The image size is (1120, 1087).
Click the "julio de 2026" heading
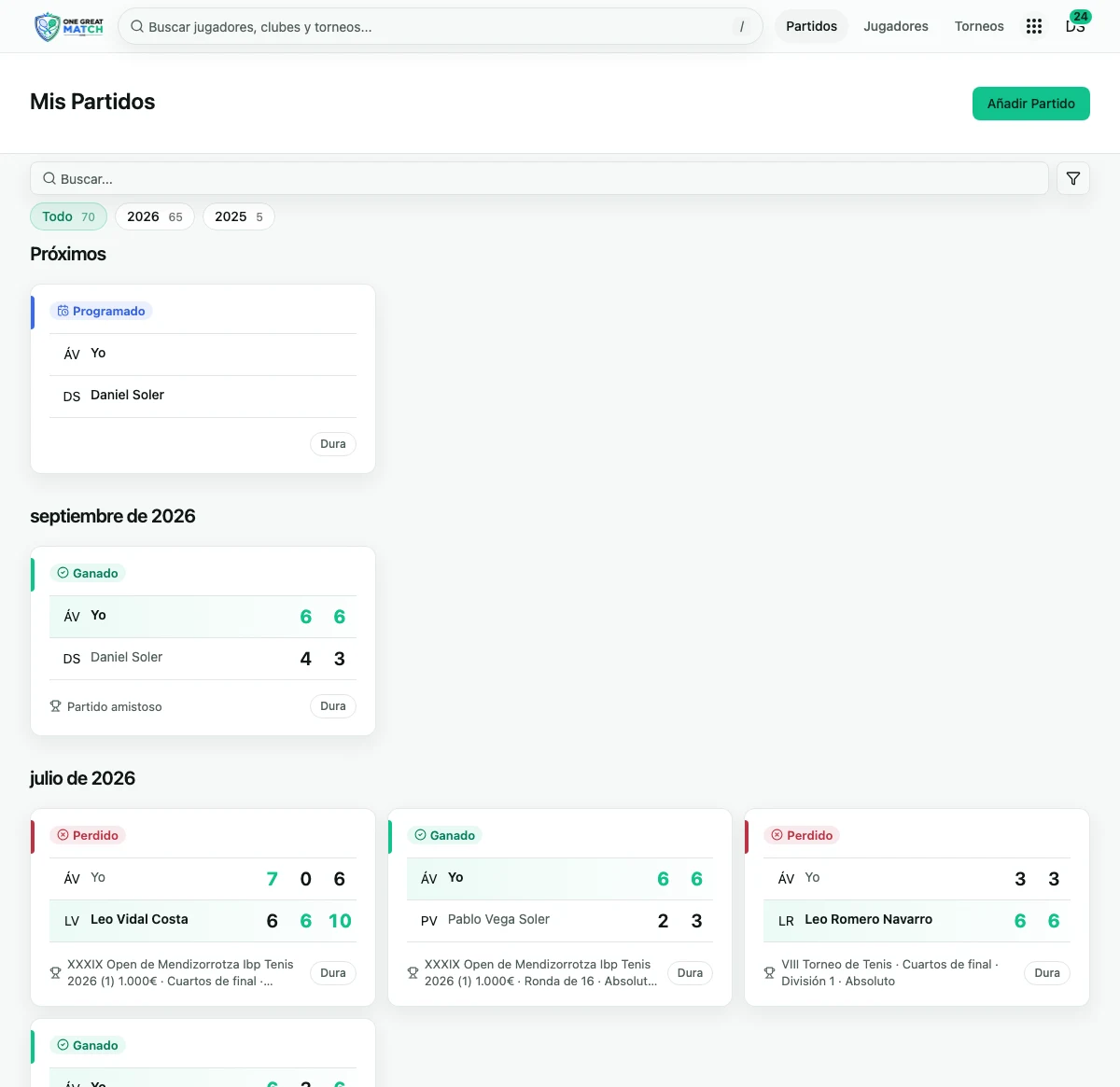tap(82, 778)
